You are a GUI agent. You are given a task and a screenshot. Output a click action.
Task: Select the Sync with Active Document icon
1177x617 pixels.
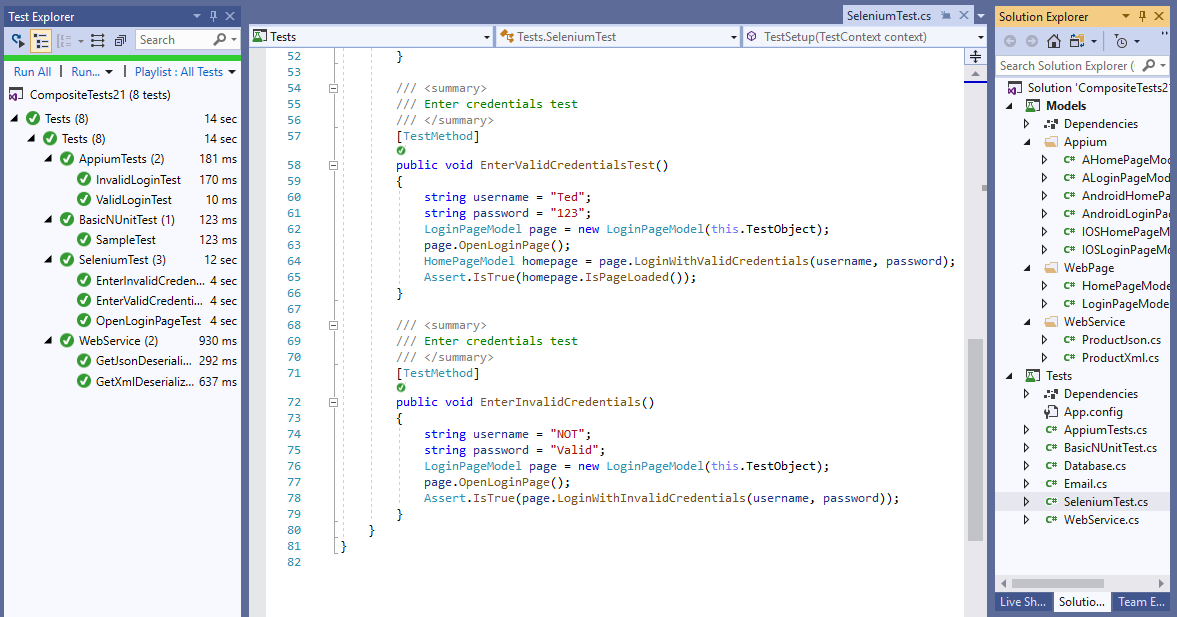click(x=1079, y=41)
